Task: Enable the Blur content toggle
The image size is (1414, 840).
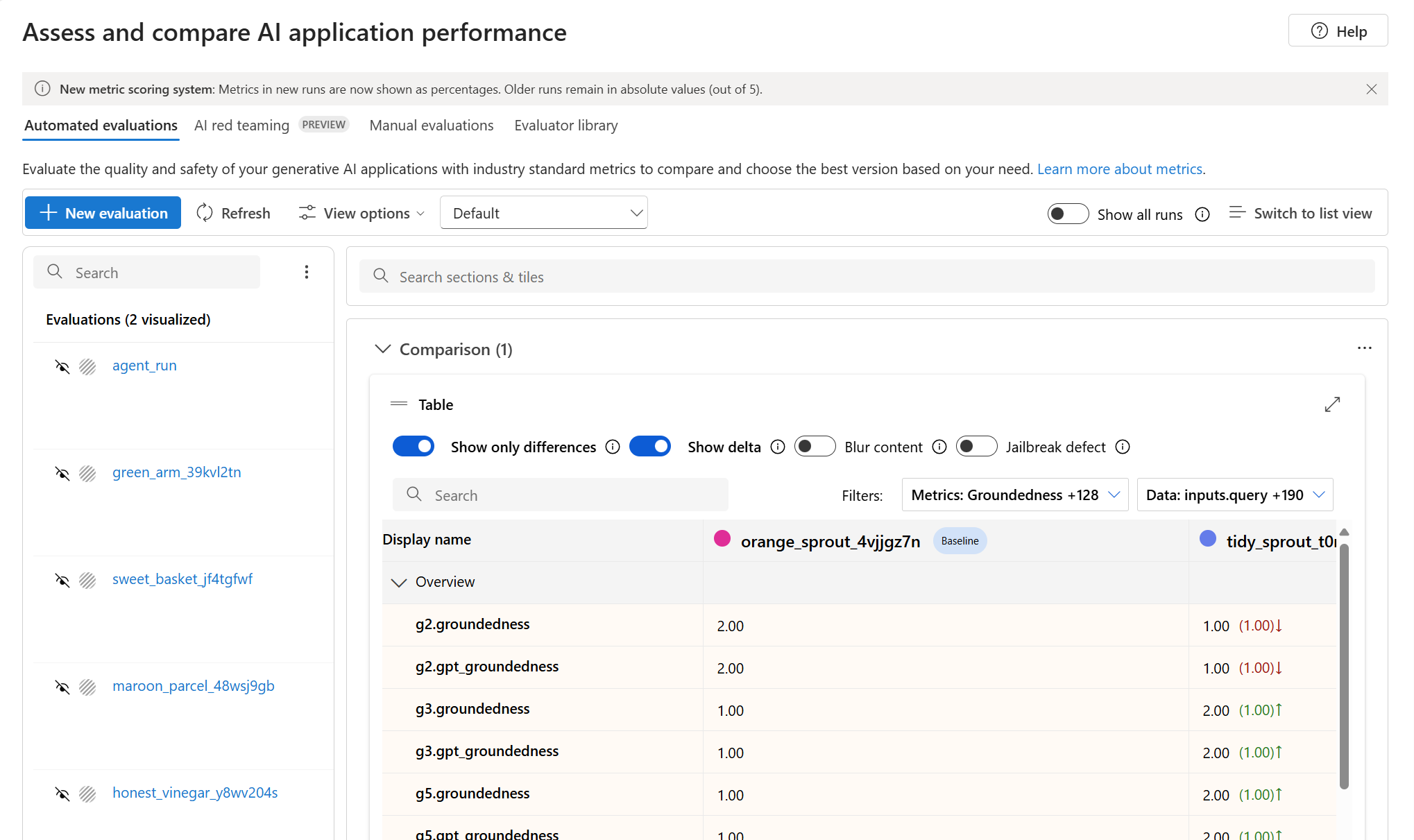Action: coord(815,446)
